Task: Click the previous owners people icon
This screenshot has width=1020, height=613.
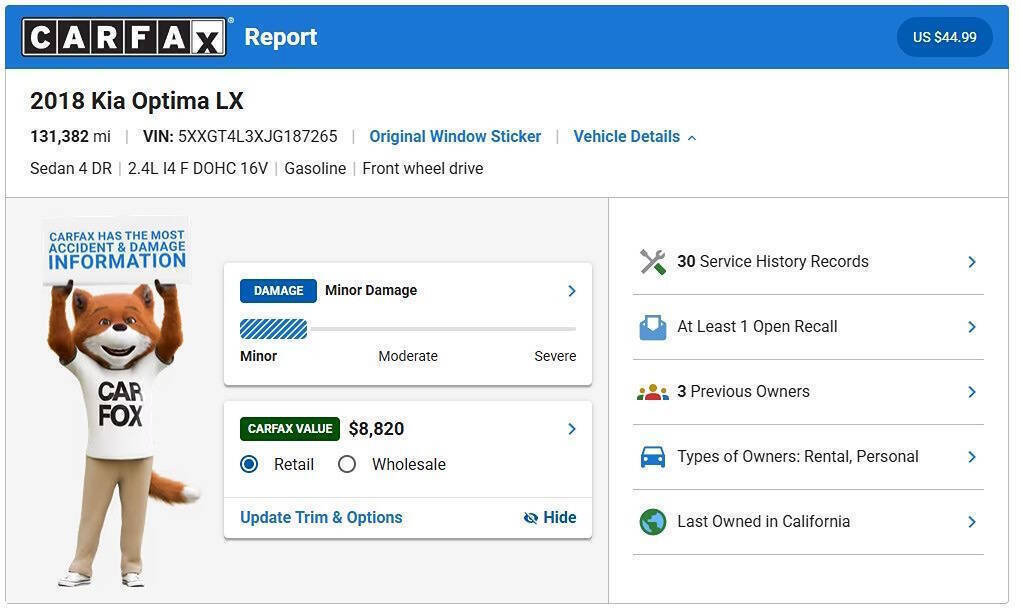Action: pos(652,392)
